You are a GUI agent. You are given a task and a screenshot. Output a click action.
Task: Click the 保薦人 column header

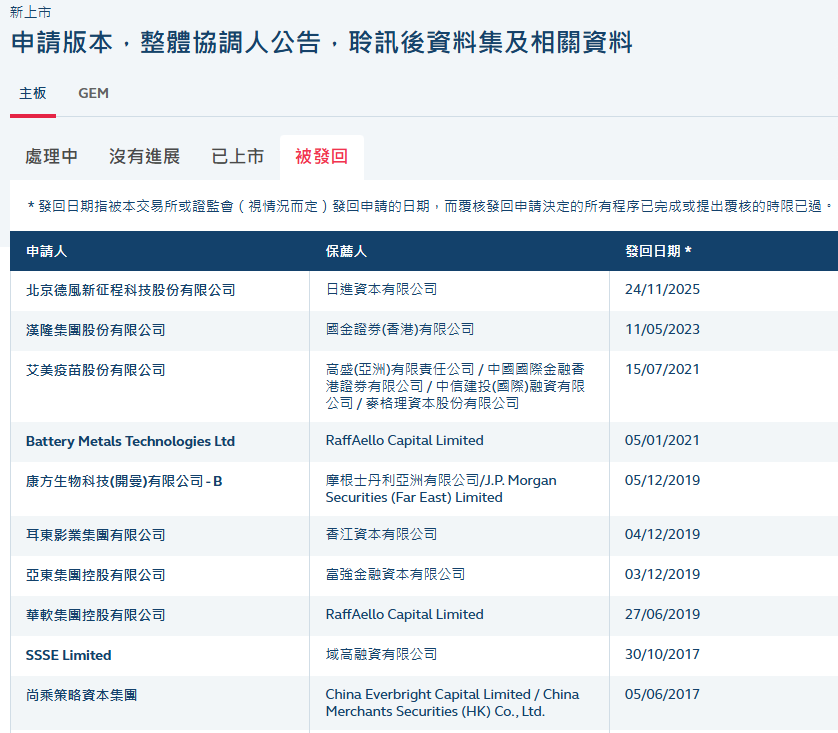[346, 251]
